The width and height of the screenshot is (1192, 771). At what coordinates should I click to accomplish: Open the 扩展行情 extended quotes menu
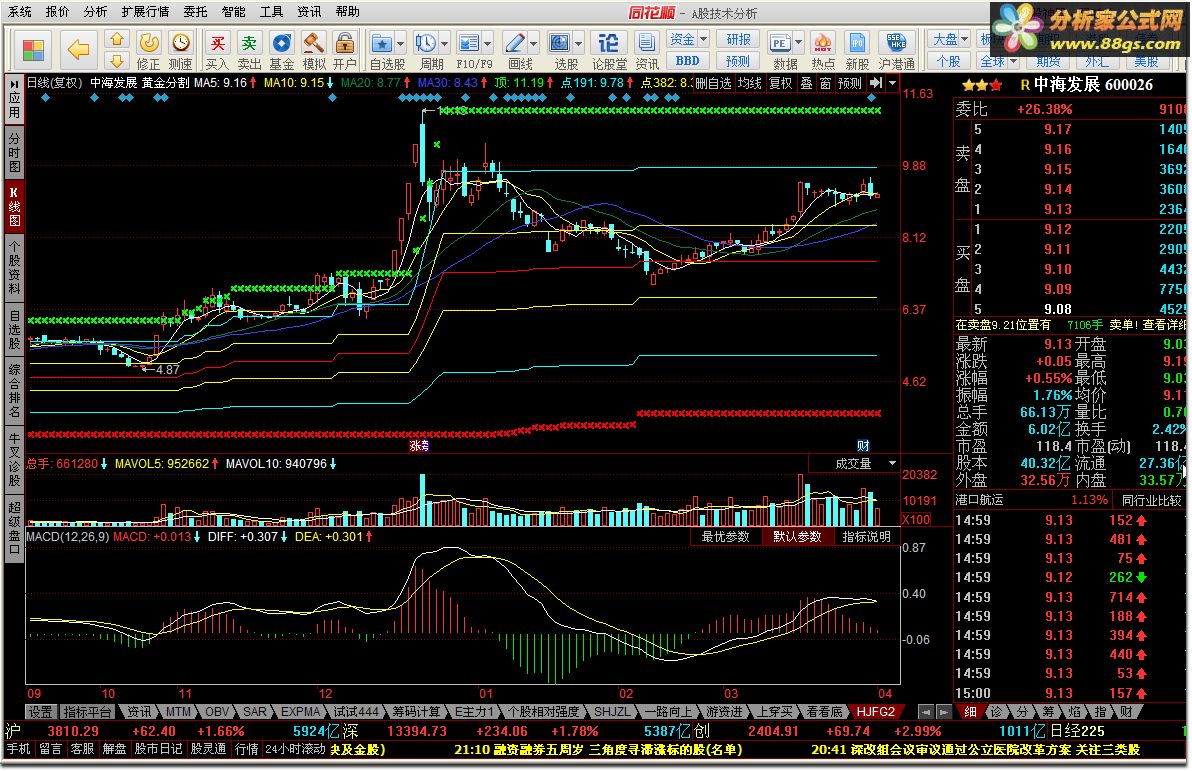tap(145, 11)
